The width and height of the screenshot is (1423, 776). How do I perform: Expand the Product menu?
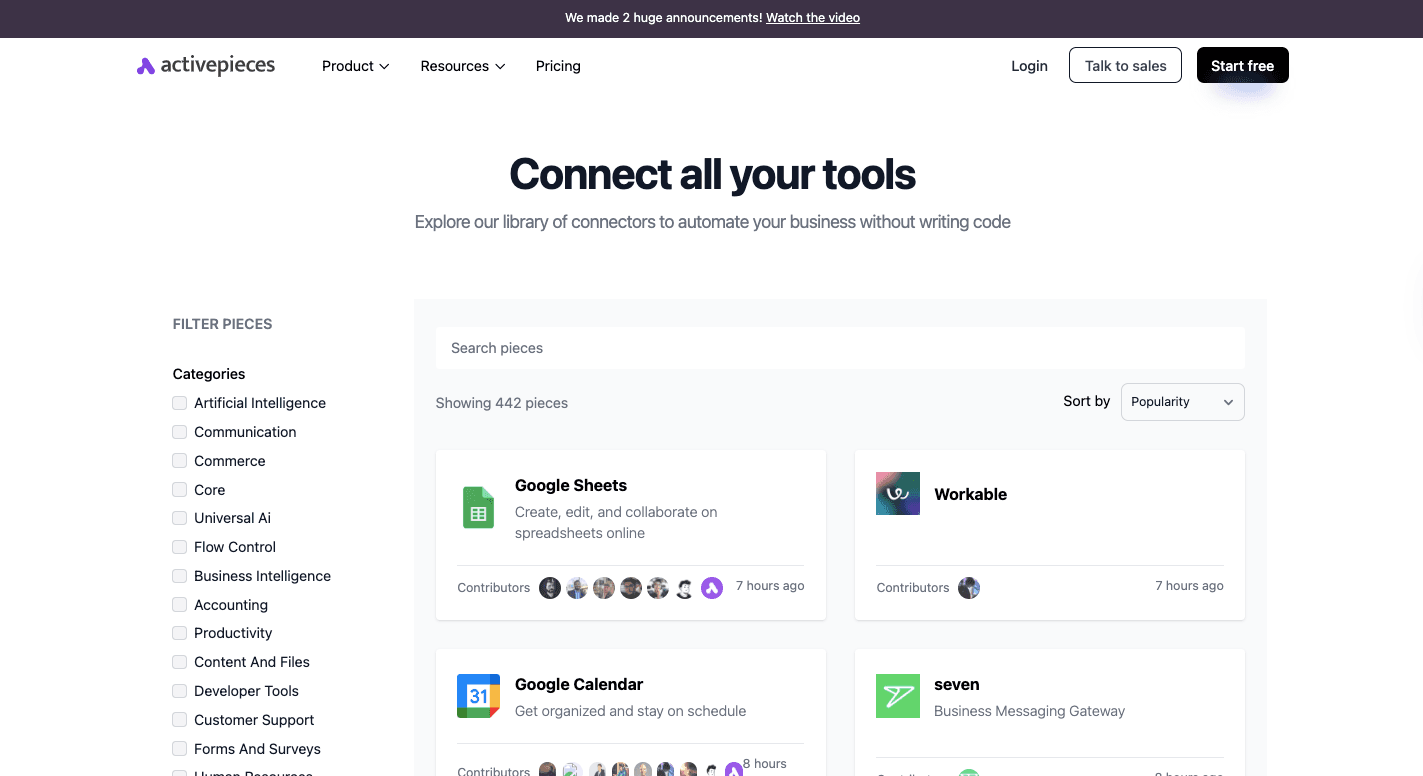coord(355,66)
